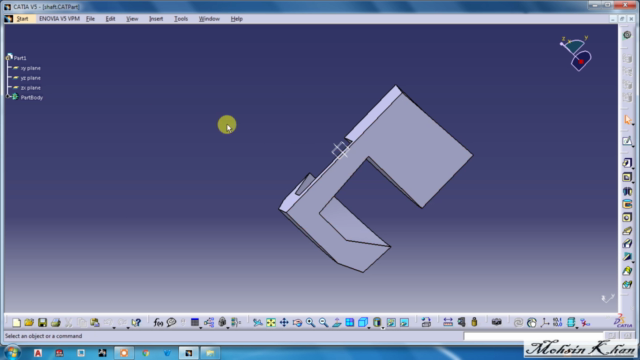
Task: Click the Select arrow tool
Action: (x=627, y=120)
